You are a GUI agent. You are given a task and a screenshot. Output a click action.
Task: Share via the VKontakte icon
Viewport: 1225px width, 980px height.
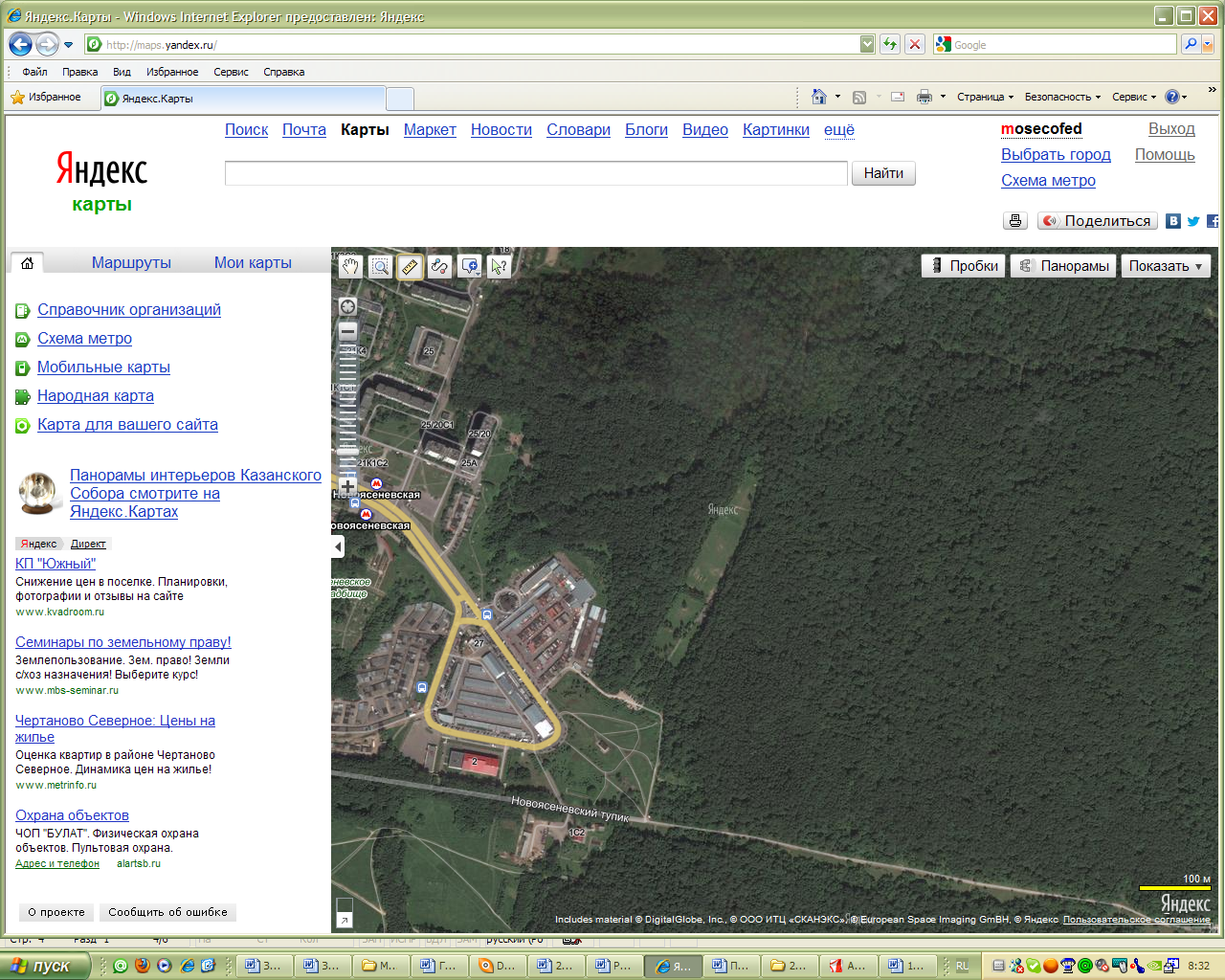(x=1174, y=221)
